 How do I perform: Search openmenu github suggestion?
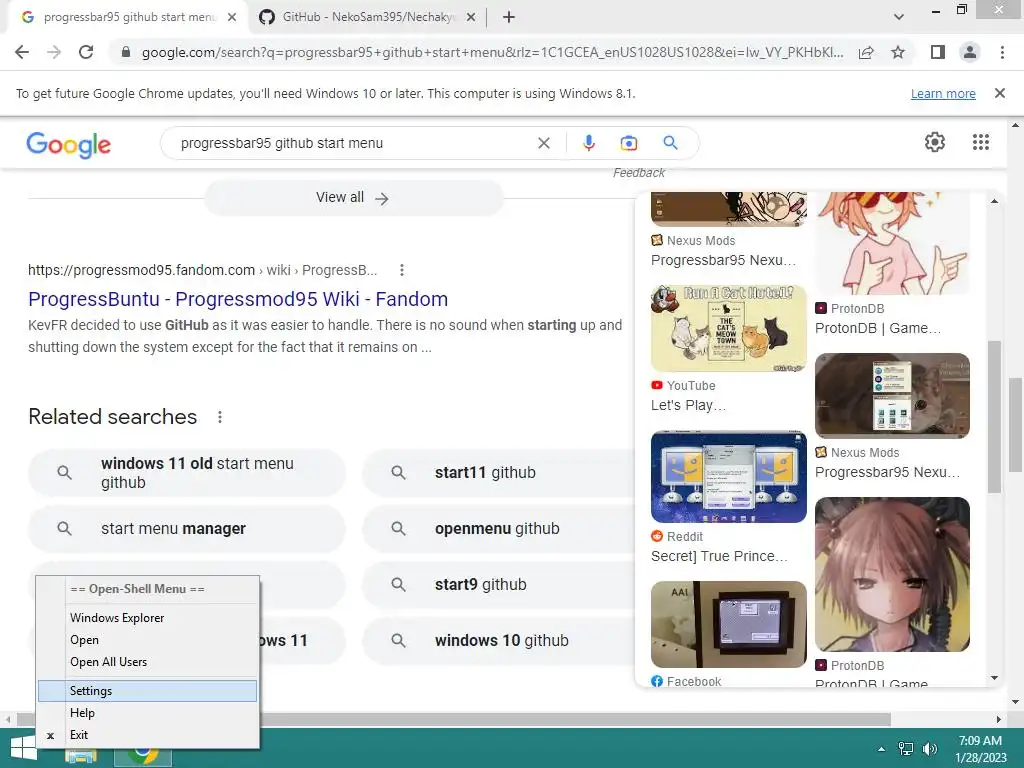tap(498, 528)
